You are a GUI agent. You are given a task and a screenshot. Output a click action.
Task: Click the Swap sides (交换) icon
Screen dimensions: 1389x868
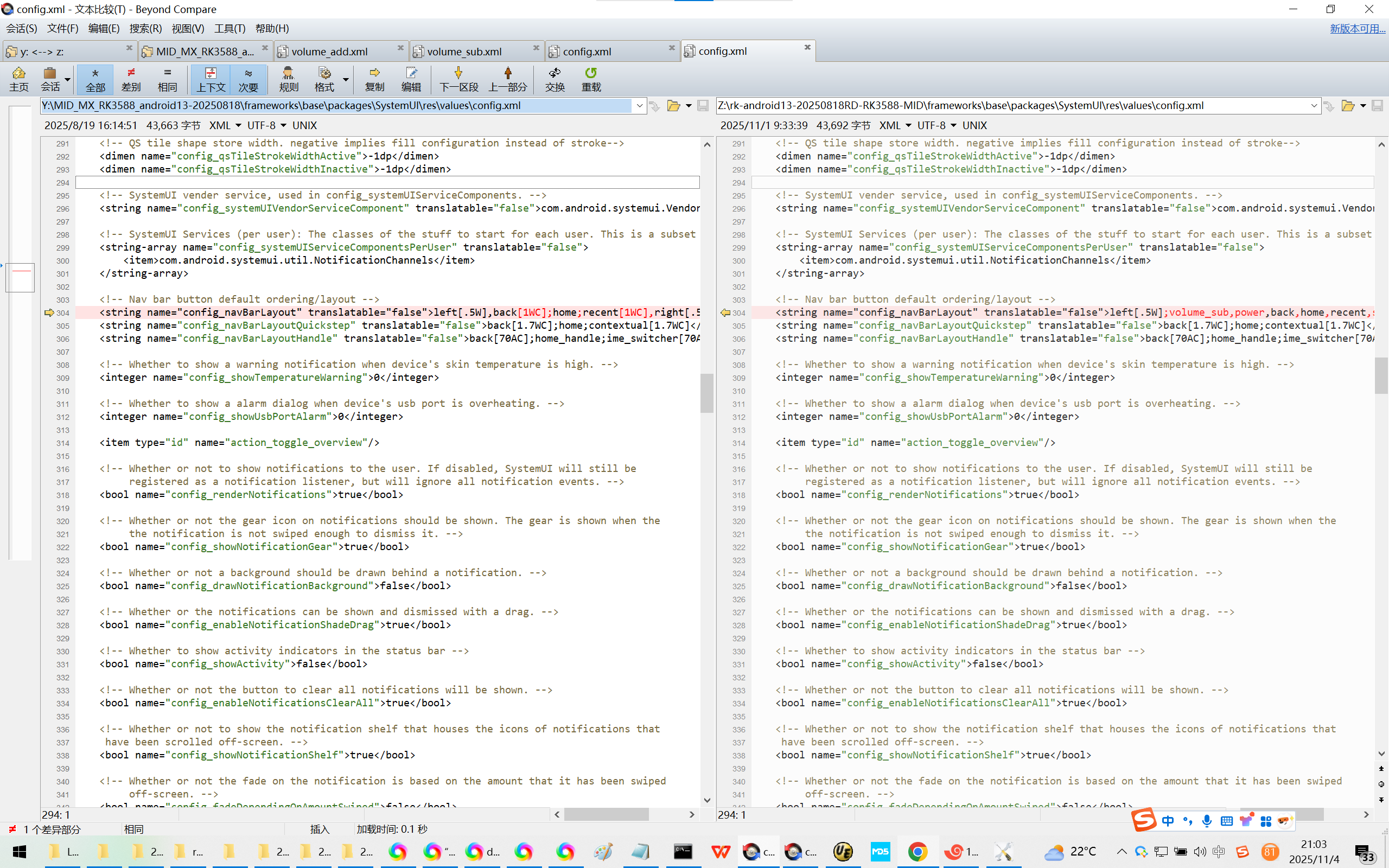(555, 79)
